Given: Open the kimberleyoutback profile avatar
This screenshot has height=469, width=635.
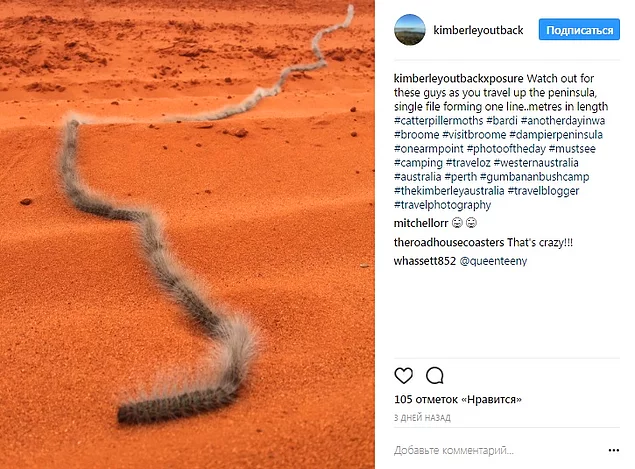Looking at the screenshot, I should (x=409, y=30).
